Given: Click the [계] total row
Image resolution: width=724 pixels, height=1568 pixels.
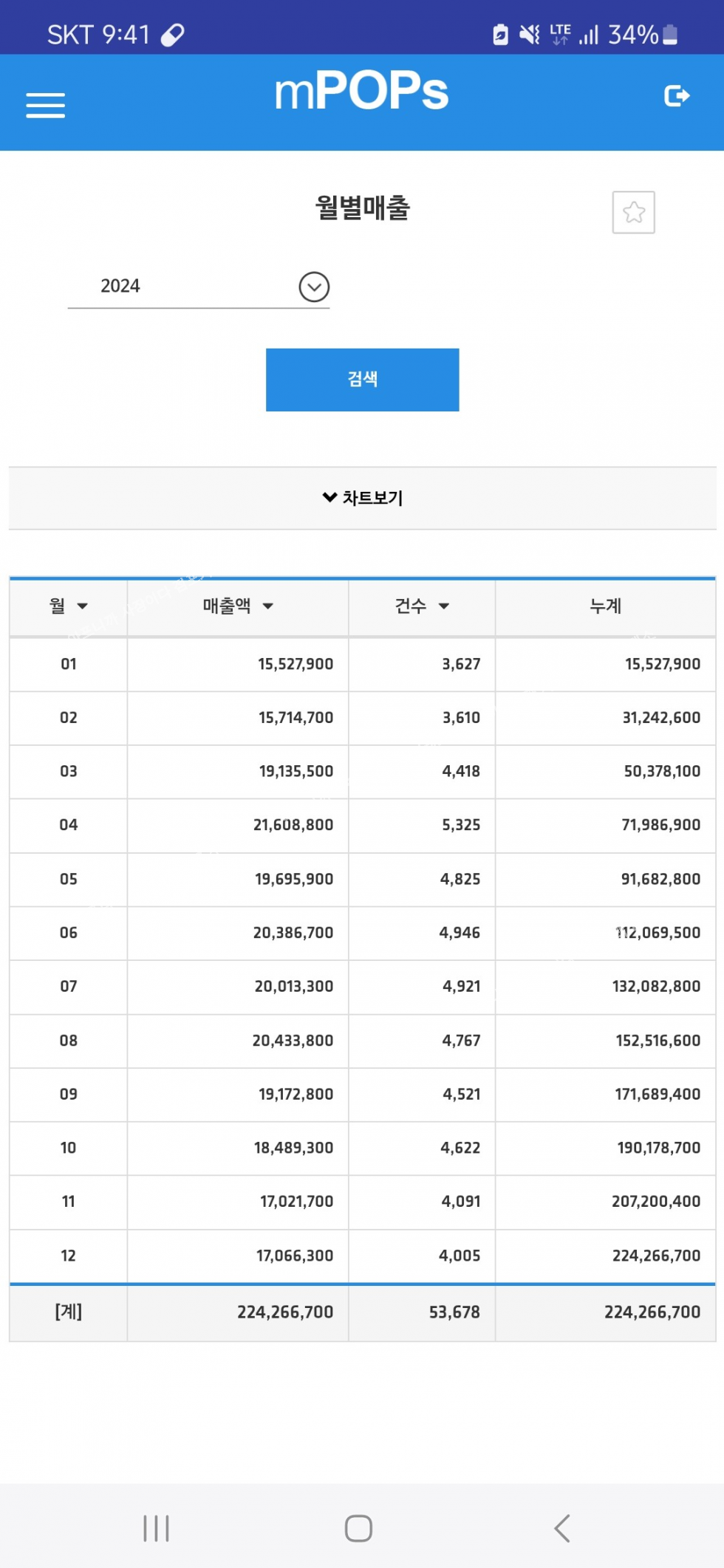Looking at the screenshot, I should (362, 1312).
